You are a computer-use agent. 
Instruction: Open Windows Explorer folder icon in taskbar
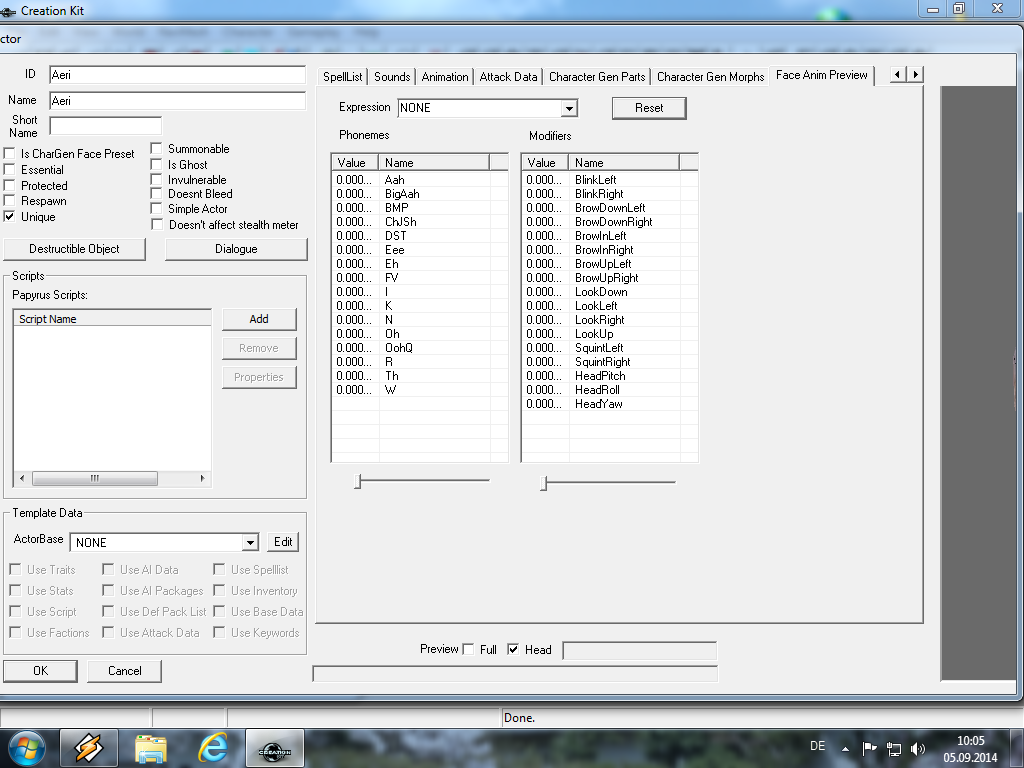pos(151,748)
